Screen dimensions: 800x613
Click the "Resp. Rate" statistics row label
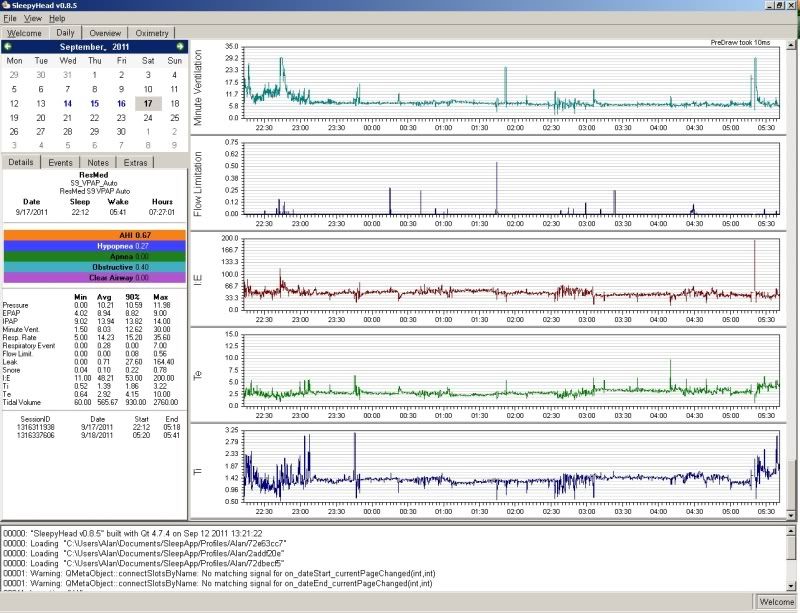coord(18,337)
